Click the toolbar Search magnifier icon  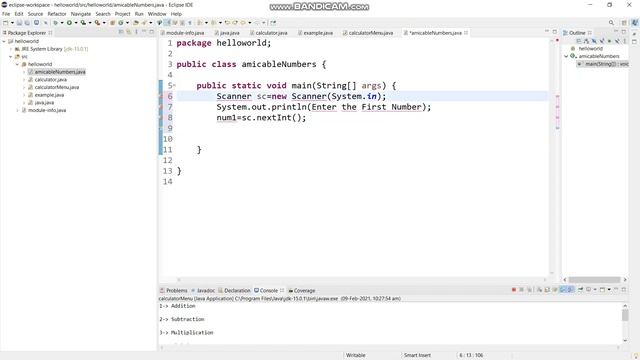[611, 23]
